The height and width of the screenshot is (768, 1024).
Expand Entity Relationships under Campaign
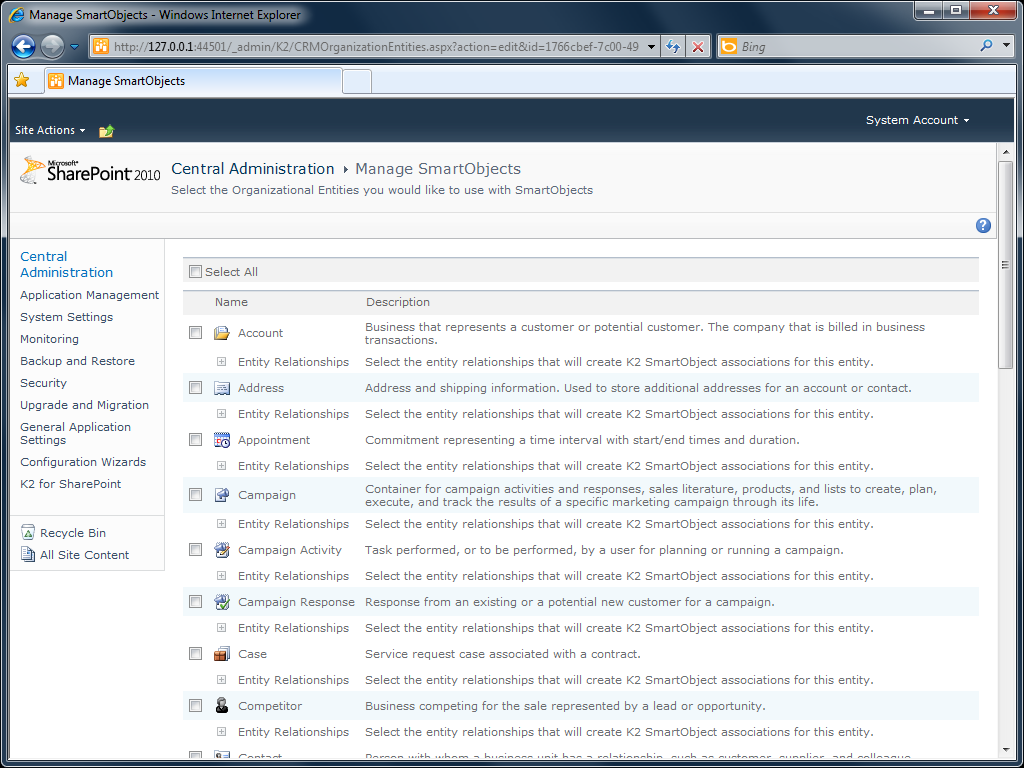tap(221, 524)
